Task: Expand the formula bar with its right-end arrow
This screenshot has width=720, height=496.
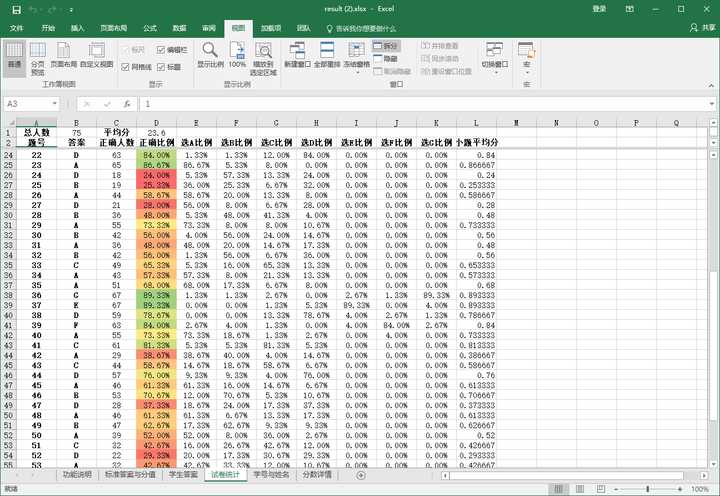Action: [711, 104]
